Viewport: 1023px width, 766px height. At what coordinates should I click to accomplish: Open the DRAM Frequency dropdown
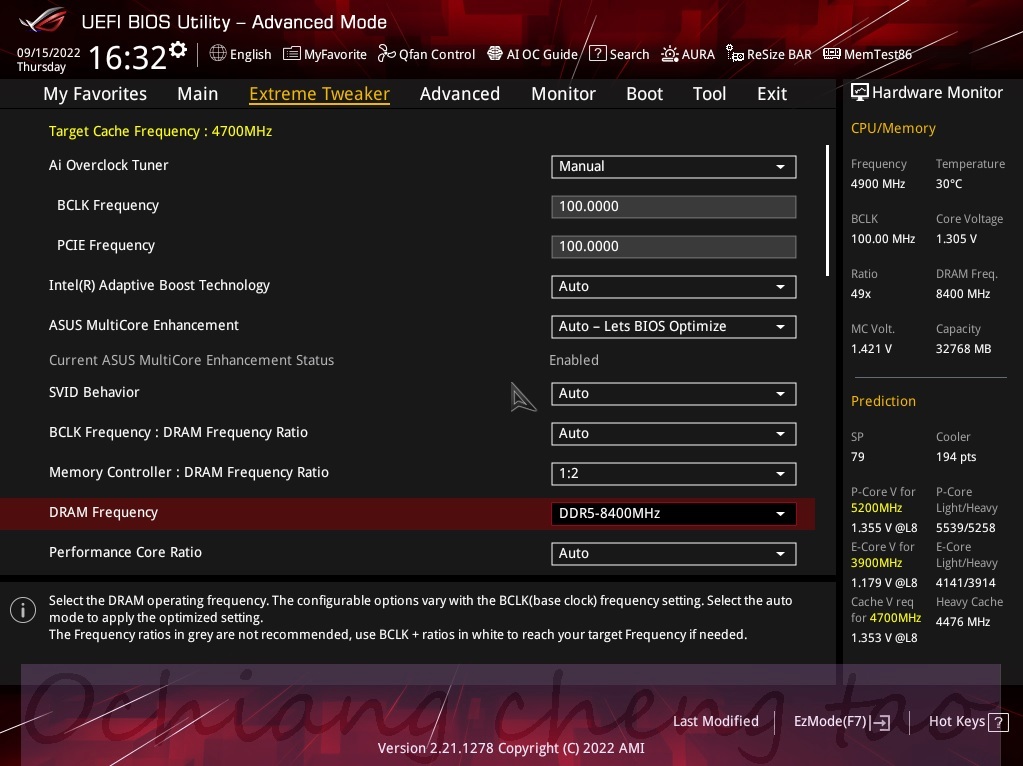[x=673, y=513]
